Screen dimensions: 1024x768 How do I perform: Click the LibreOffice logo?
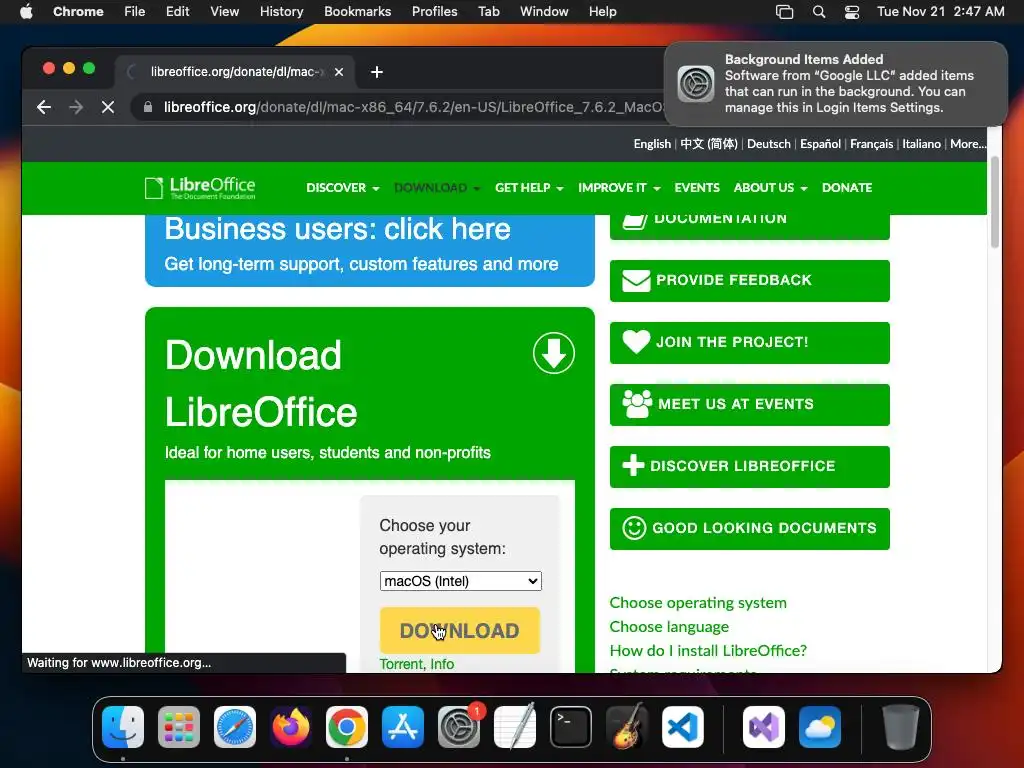[x=200, y=188]
